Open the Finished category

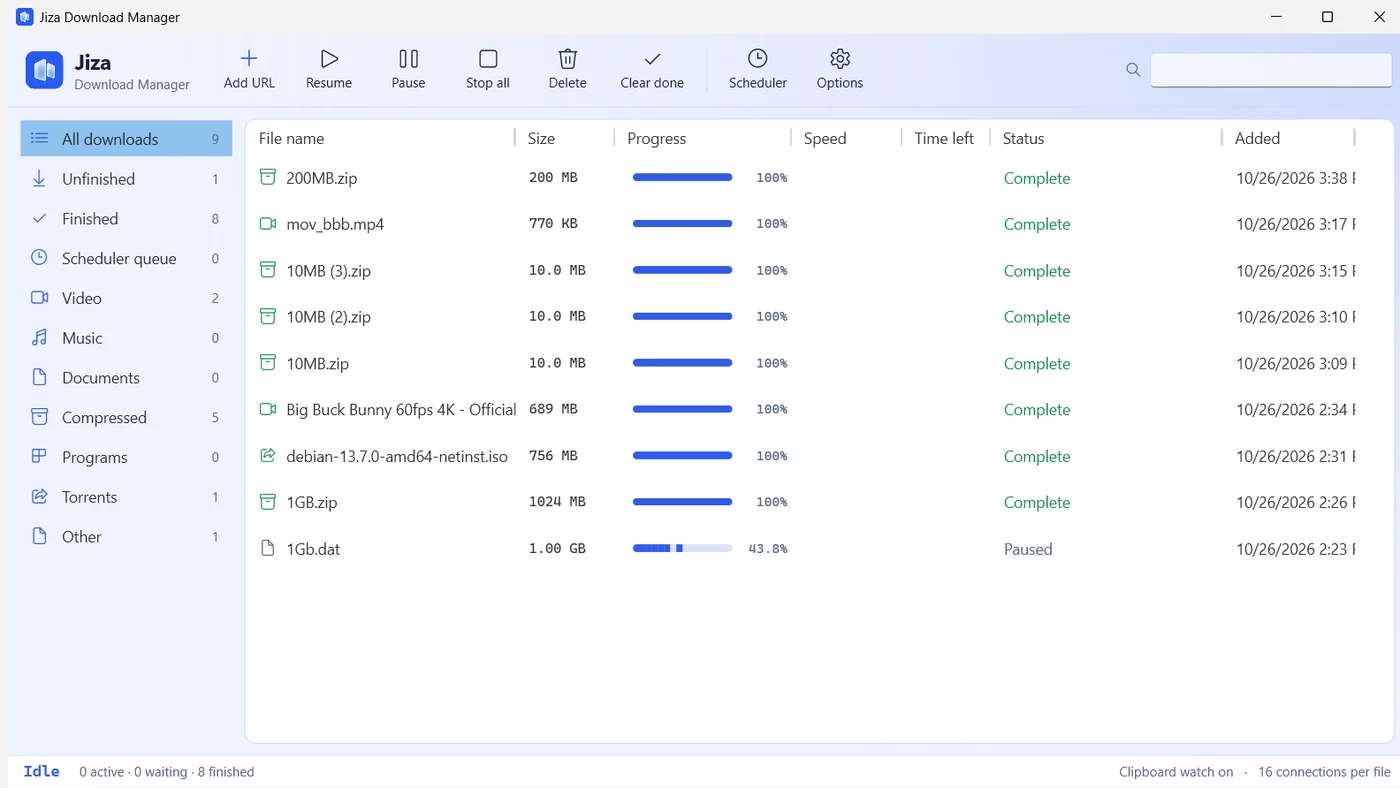point(126,219)
